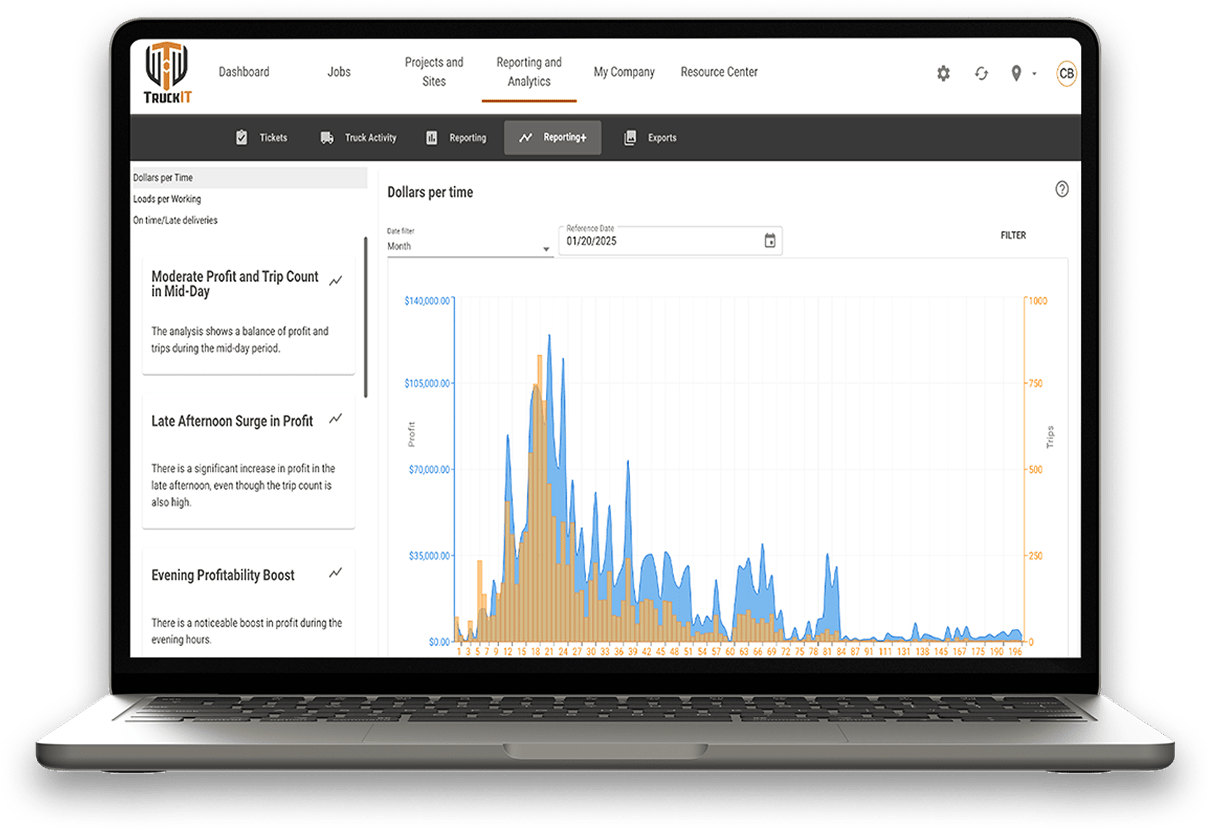The height and width of the screenshot is (830, 1210).
Task: Click the $105,000.00 axis label
Action: click(x=427, y=383)
